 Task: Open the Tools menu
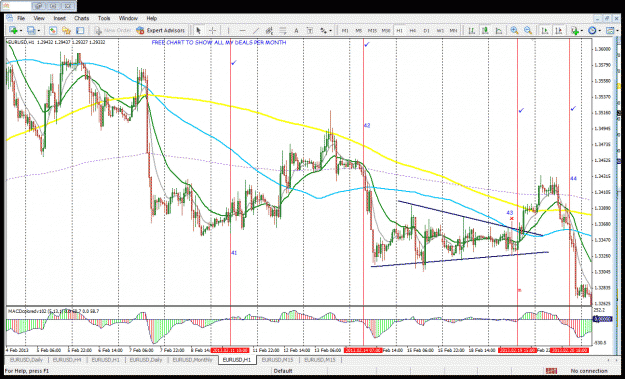(104, 18)
